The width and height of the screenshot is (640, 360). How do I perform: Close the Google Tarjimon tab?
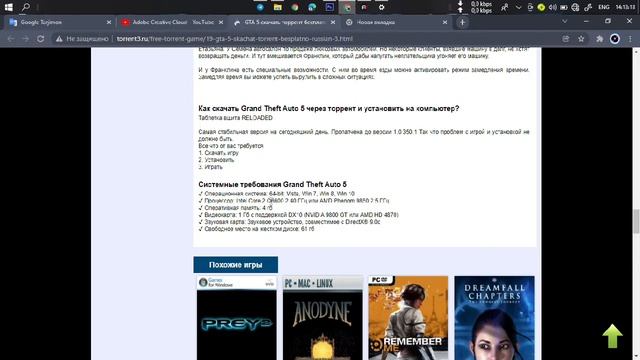[x=109, y=22]
